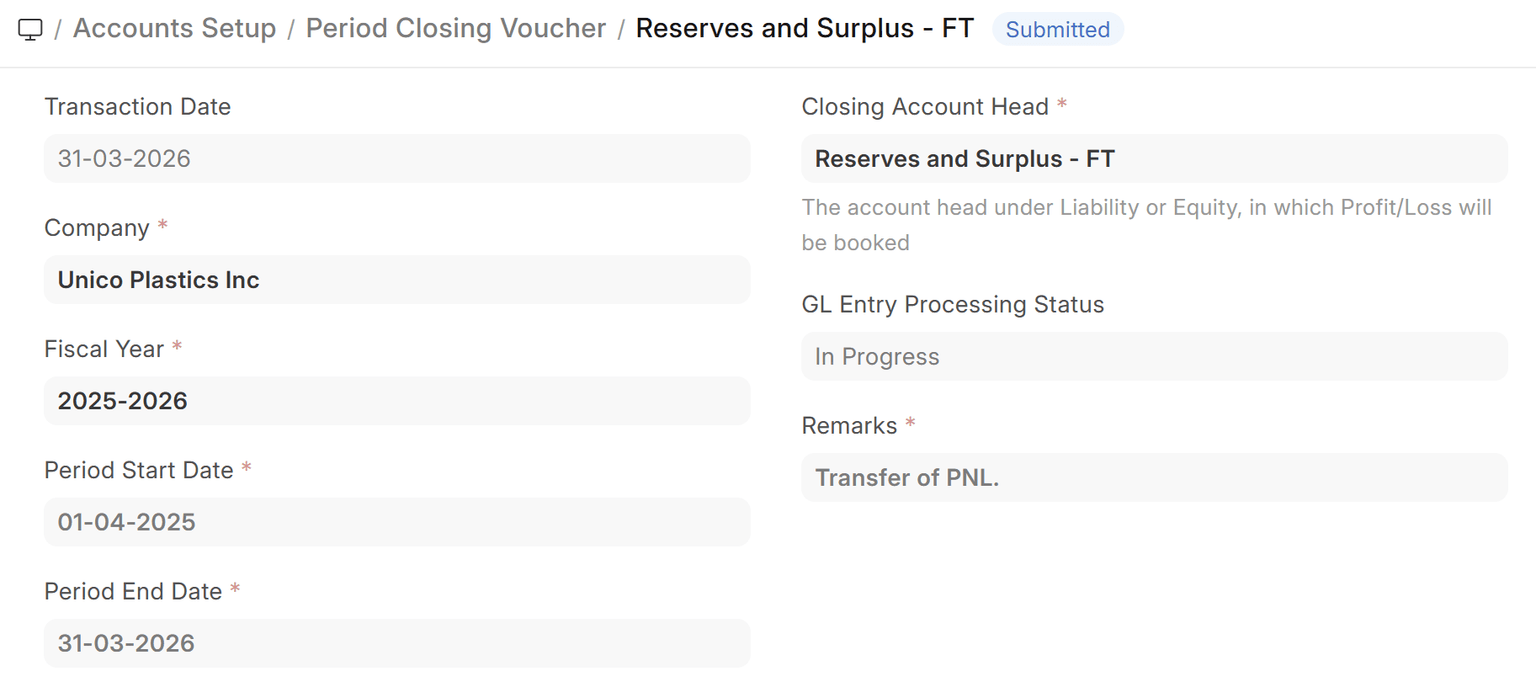
Task: Select the Transaction Date field
Action: click(x=397, y=159)
